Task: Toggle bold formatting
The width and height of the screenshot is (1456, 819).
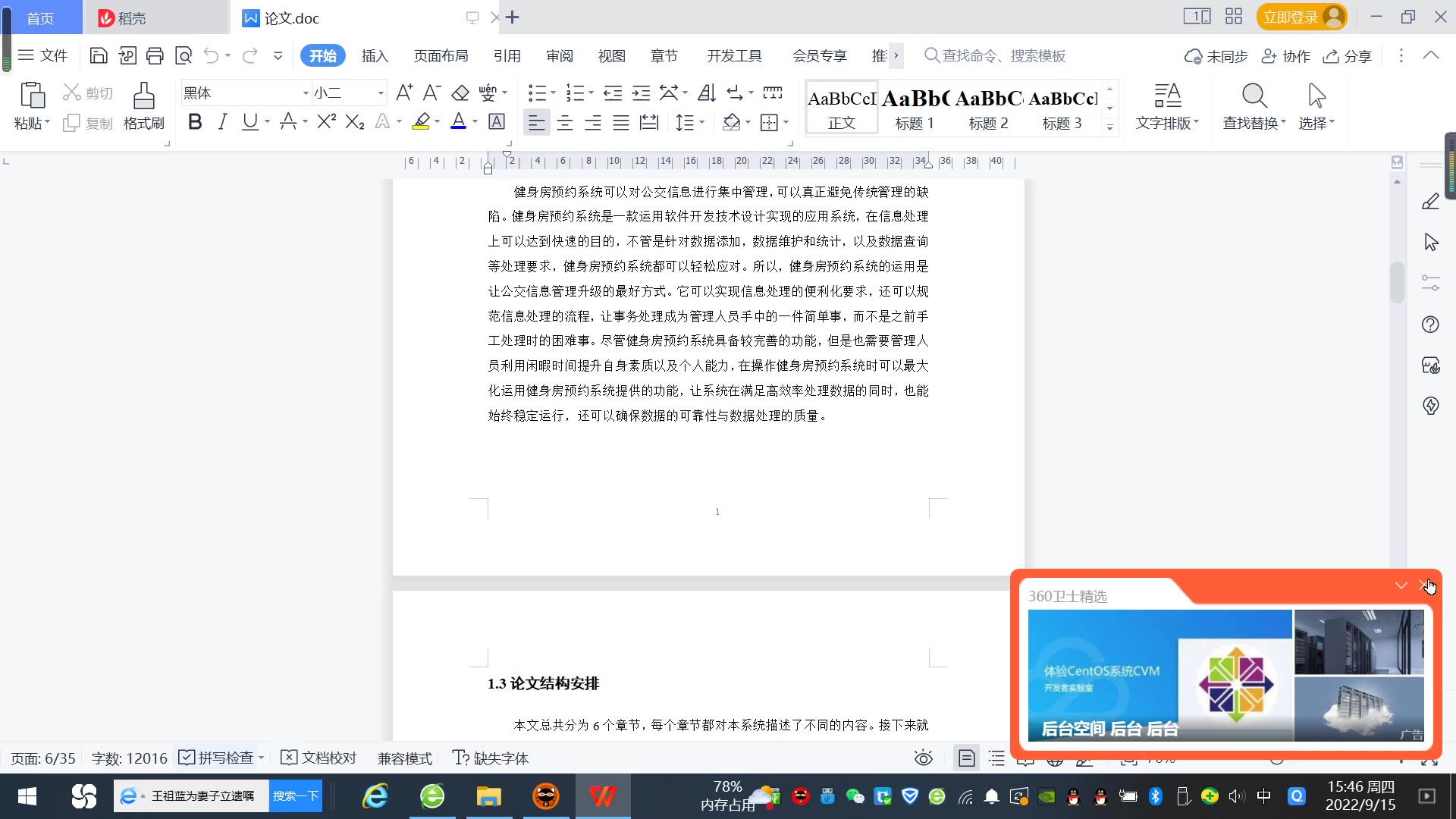Action: [x=195, y=122]
